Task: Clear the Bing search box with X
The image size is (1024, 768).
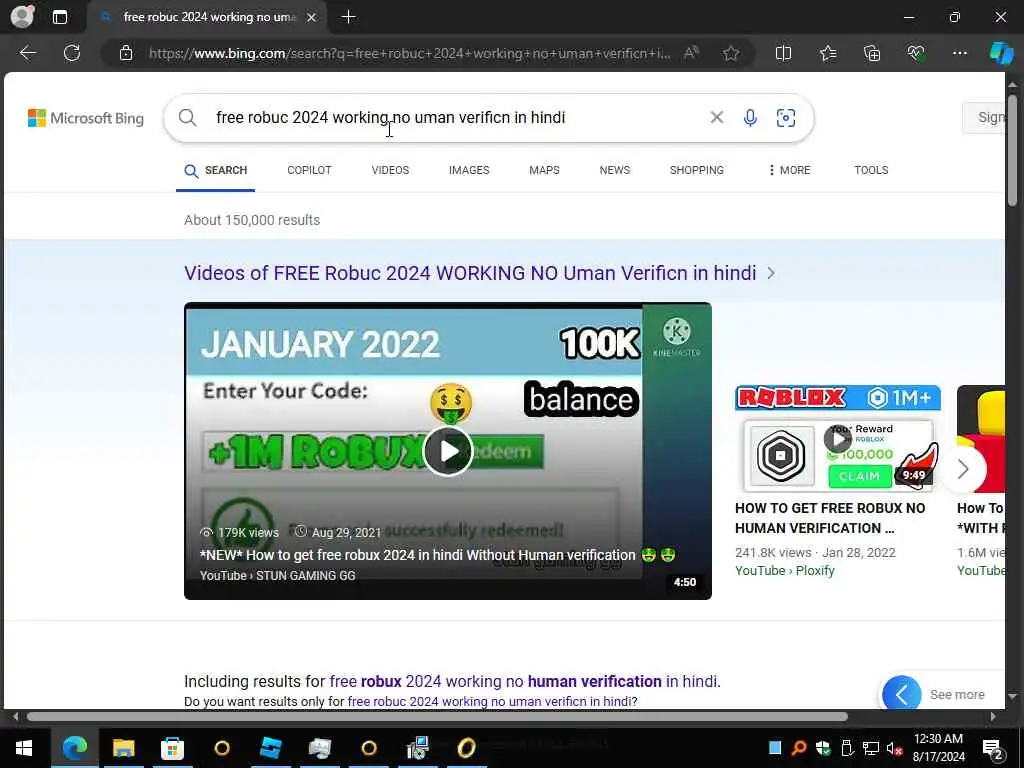Action: pyautogui.click(x=716, y=118)
